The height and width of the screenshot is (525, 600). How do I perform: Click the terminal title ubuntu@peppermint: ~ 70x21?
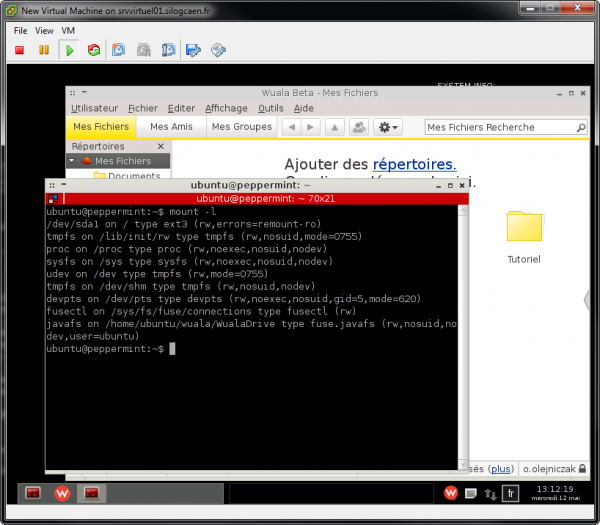(x=266, y=199)
